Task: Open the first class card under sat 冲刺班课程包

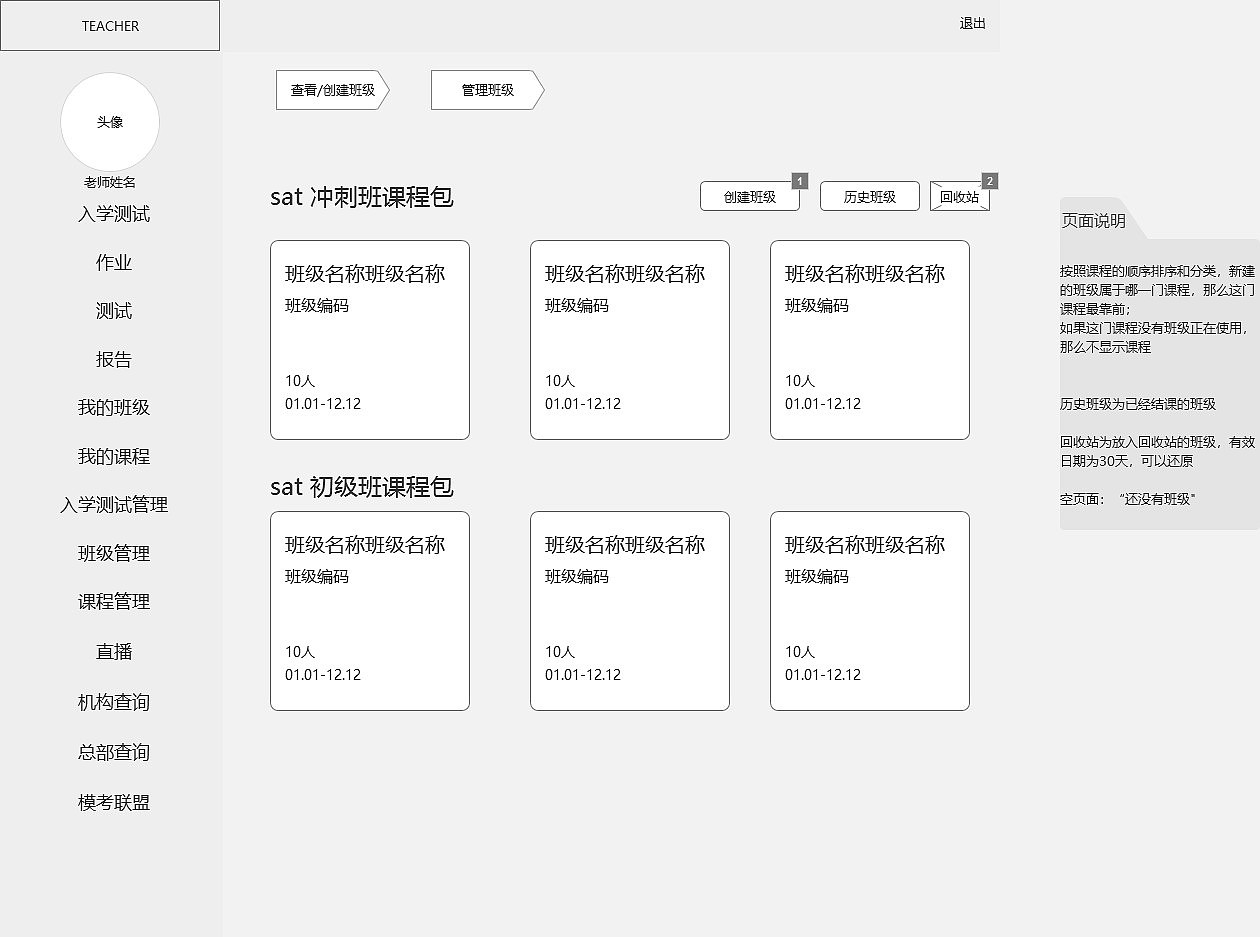Action: [369, 339]
